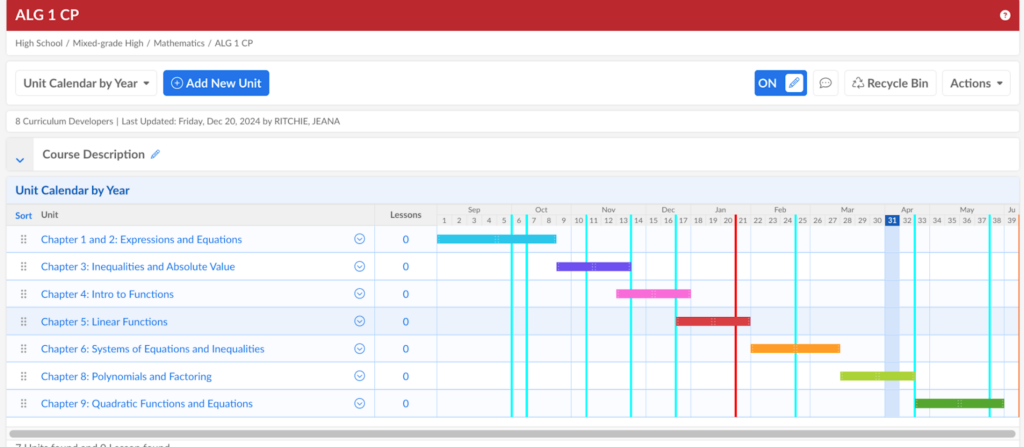Click drag handle for Chapter 5: Linear Functions

coord(24,322)
